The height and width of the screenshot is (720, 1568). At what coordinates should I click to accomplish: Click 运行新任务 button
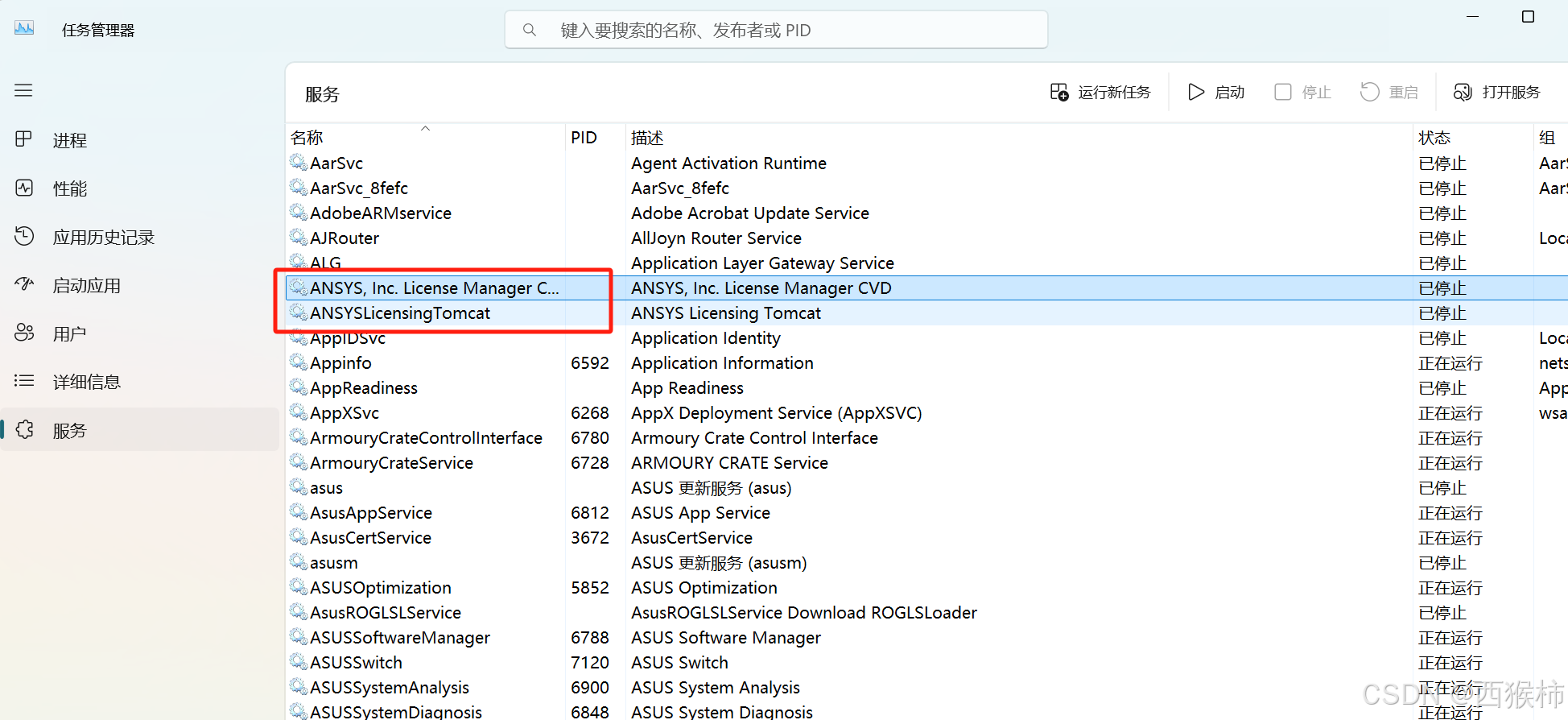point(1100,92)
